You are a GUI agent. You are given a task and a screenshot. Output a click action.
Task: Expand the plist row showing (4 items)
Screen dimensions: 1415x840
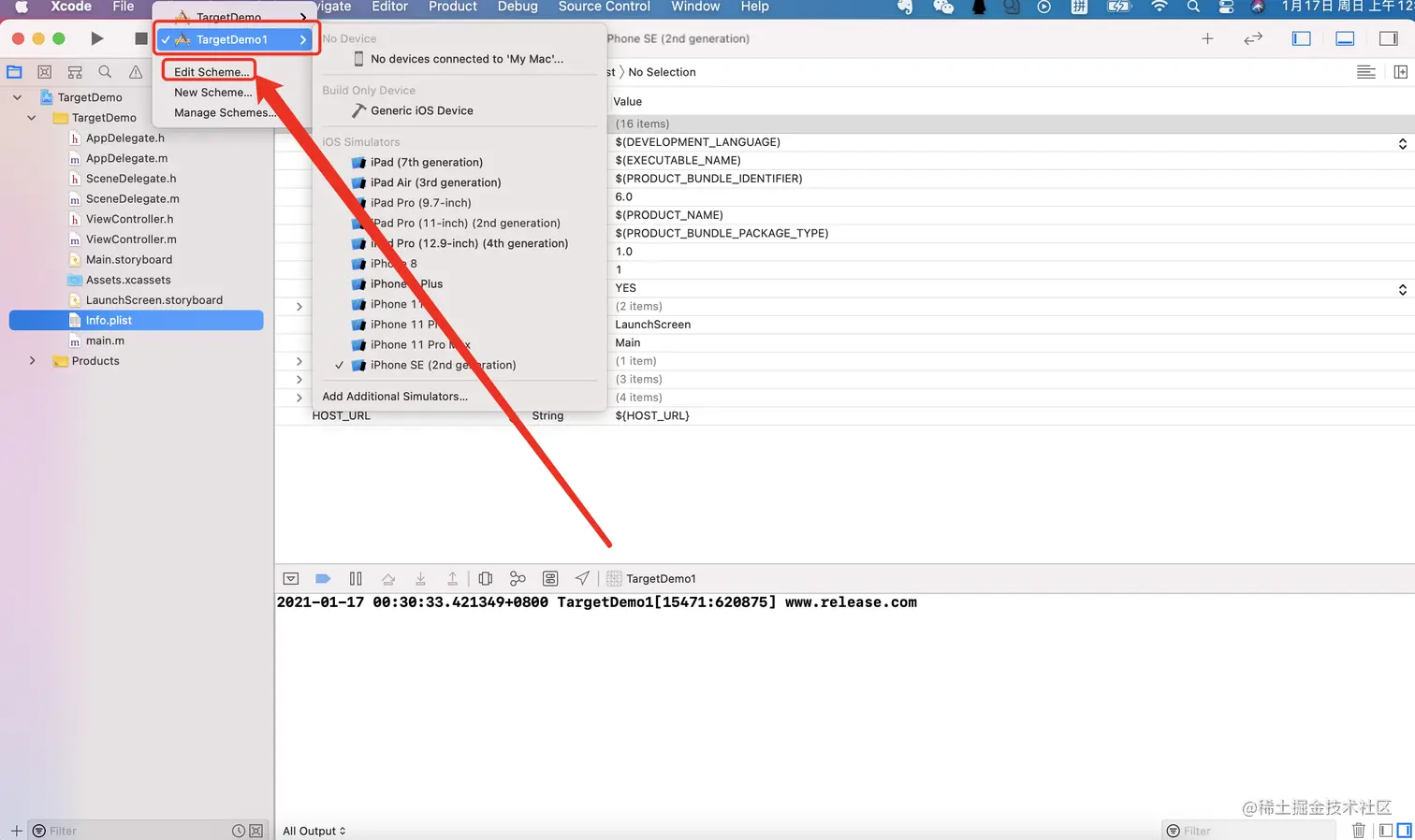(x=299, y=398)
